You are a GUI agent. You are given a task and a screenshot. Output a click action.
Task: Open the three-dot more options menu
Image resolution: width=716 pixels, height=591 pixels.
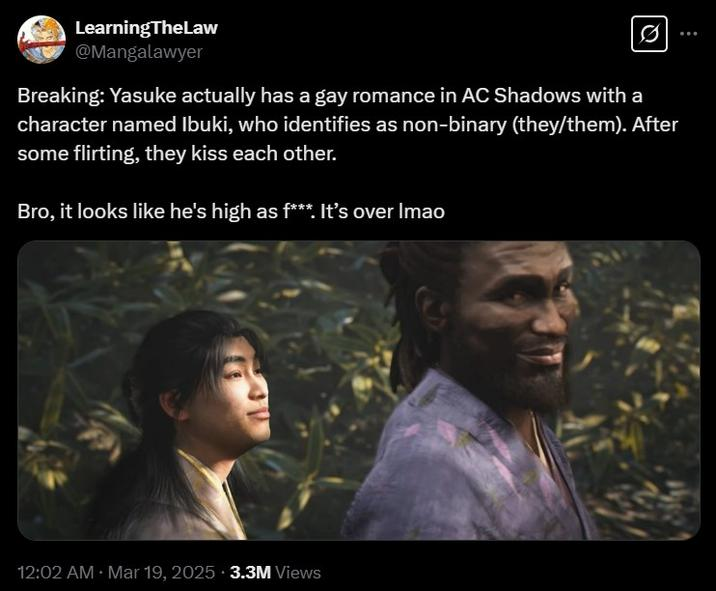coord(689,33)
